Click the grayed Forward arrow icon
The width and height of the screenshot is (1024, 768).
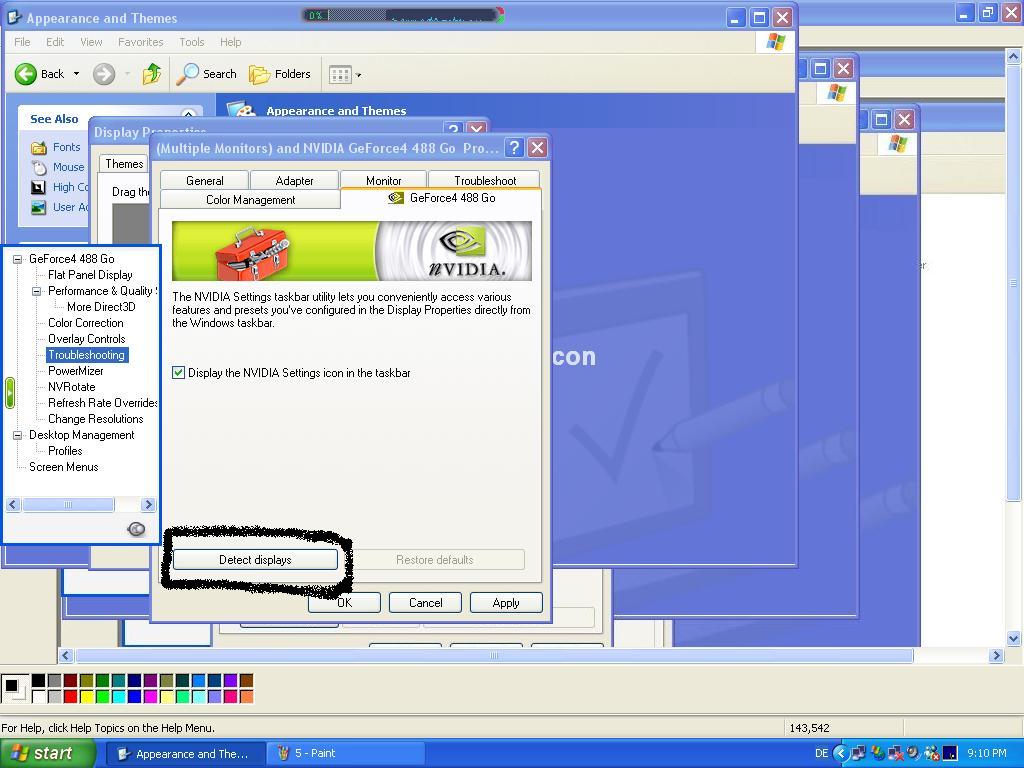click(x=103, y=74)
